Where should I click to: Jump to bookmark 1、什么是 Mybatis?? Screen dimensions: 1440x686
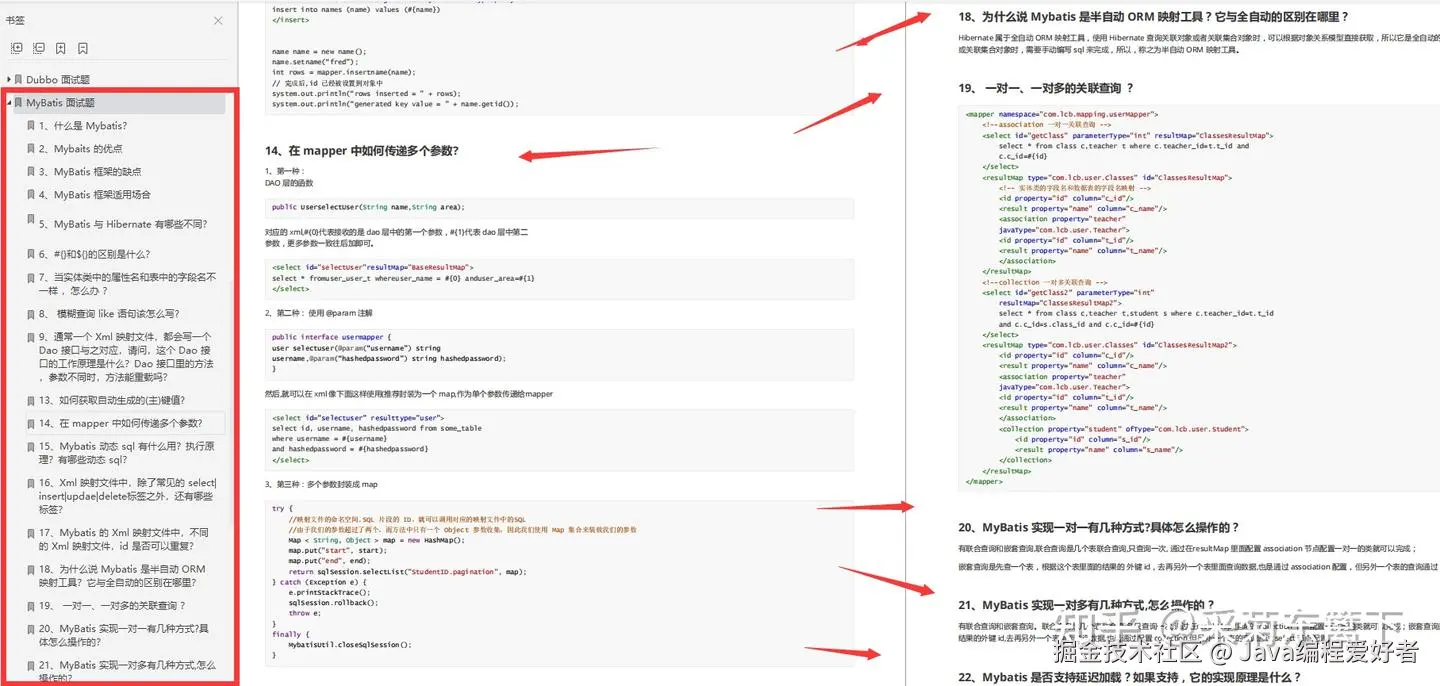tap(83, 126)
